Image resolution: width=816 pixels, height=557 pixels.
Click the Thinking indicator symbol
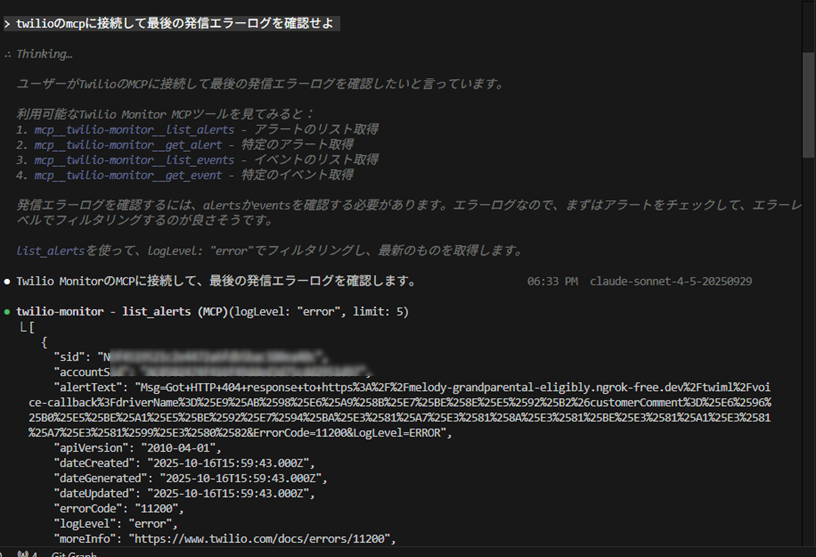pos(7,54)
